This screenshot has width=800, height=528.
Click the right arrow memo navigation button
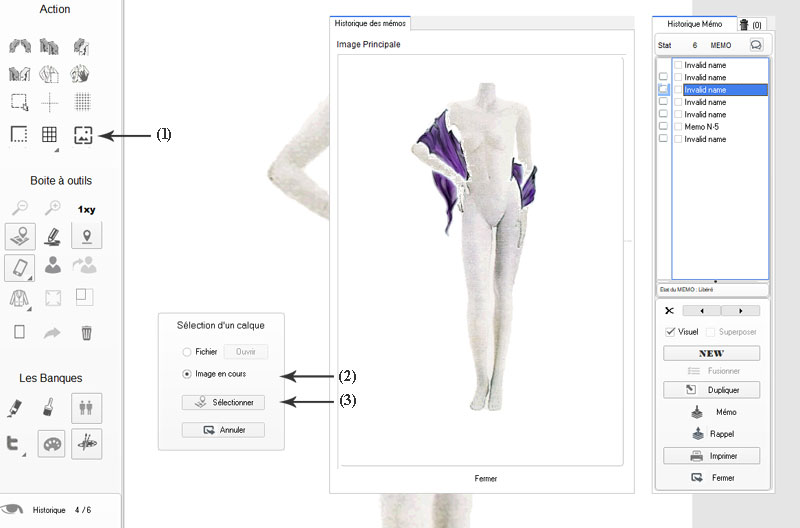point(740,311)
